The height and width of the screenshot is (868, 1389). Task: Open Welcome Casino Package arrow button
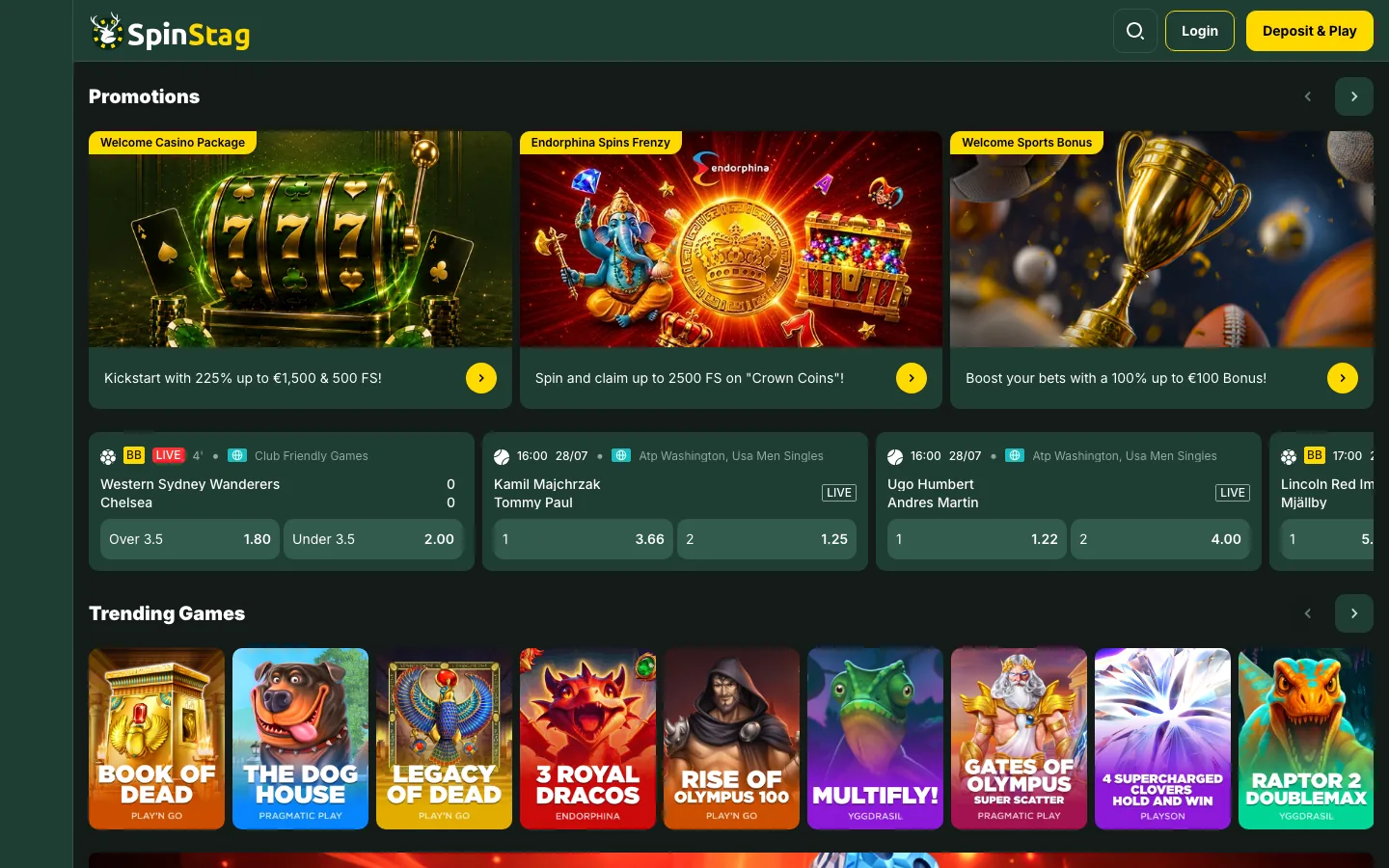click(x=481, y=378)
